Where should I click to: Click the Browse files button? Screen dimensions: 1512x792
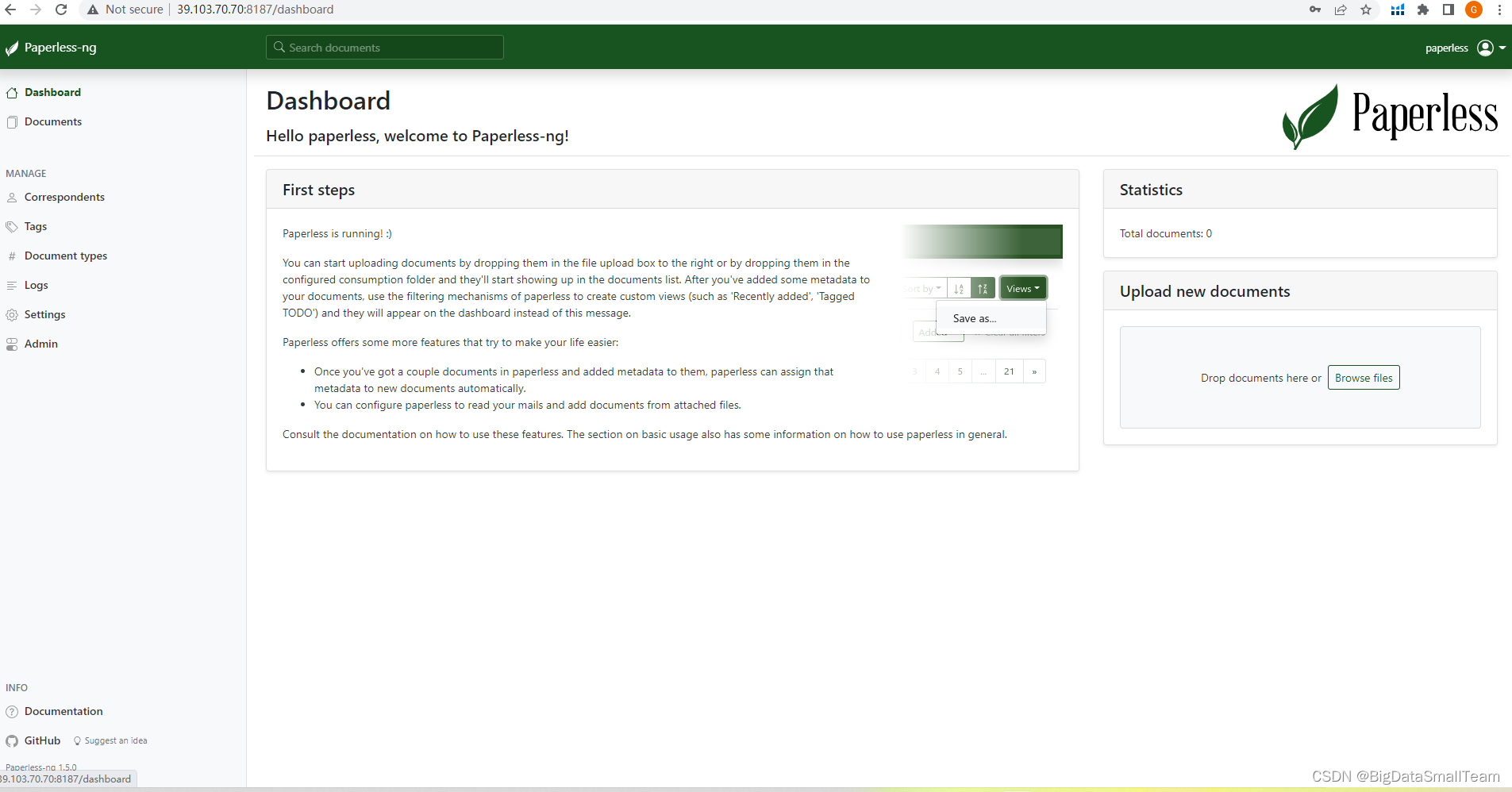click(x=1364, y=378)
